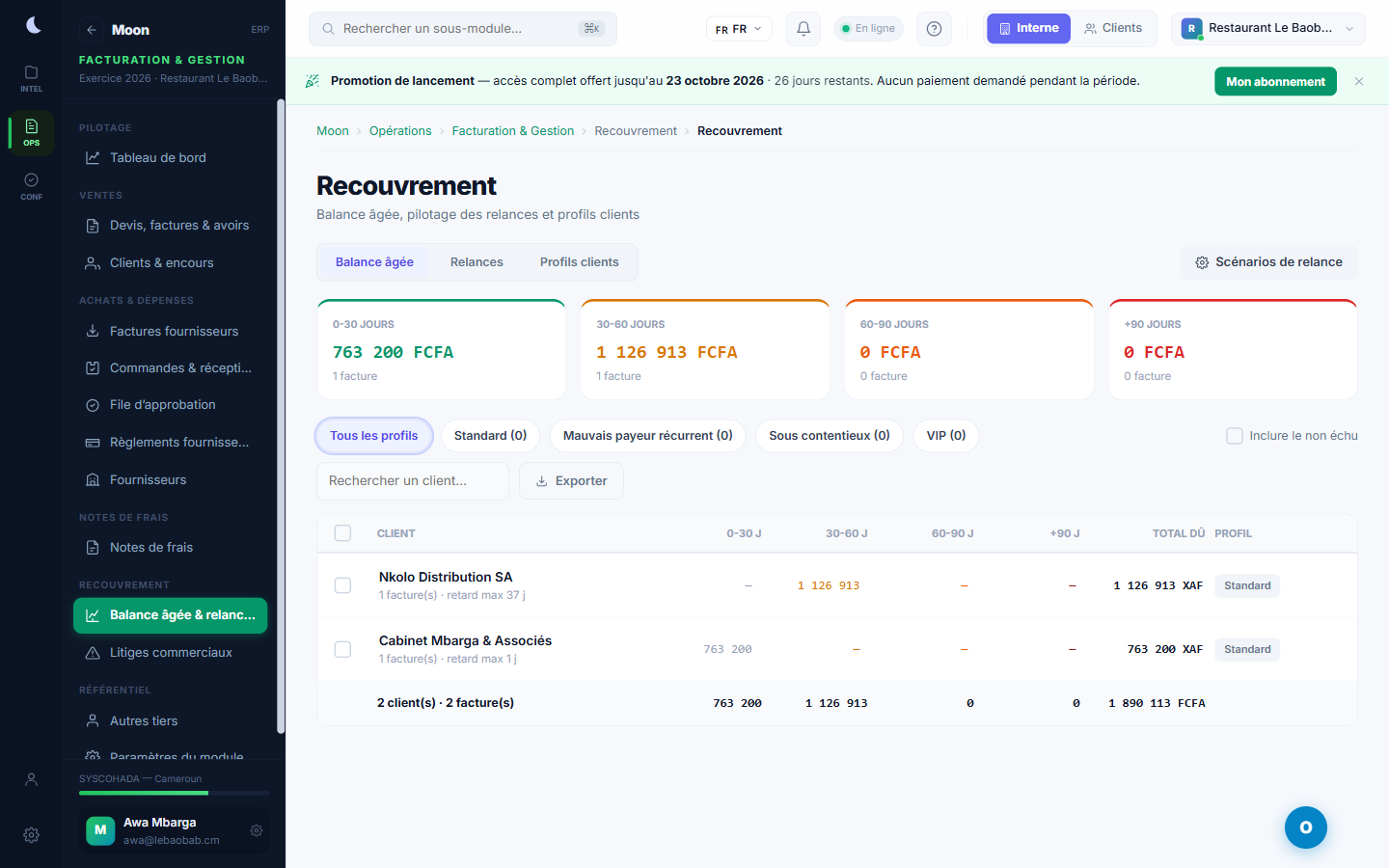Click Mon abonnement button
The width and height of the screenshot is (1389, 868).
coord(1275,82)
